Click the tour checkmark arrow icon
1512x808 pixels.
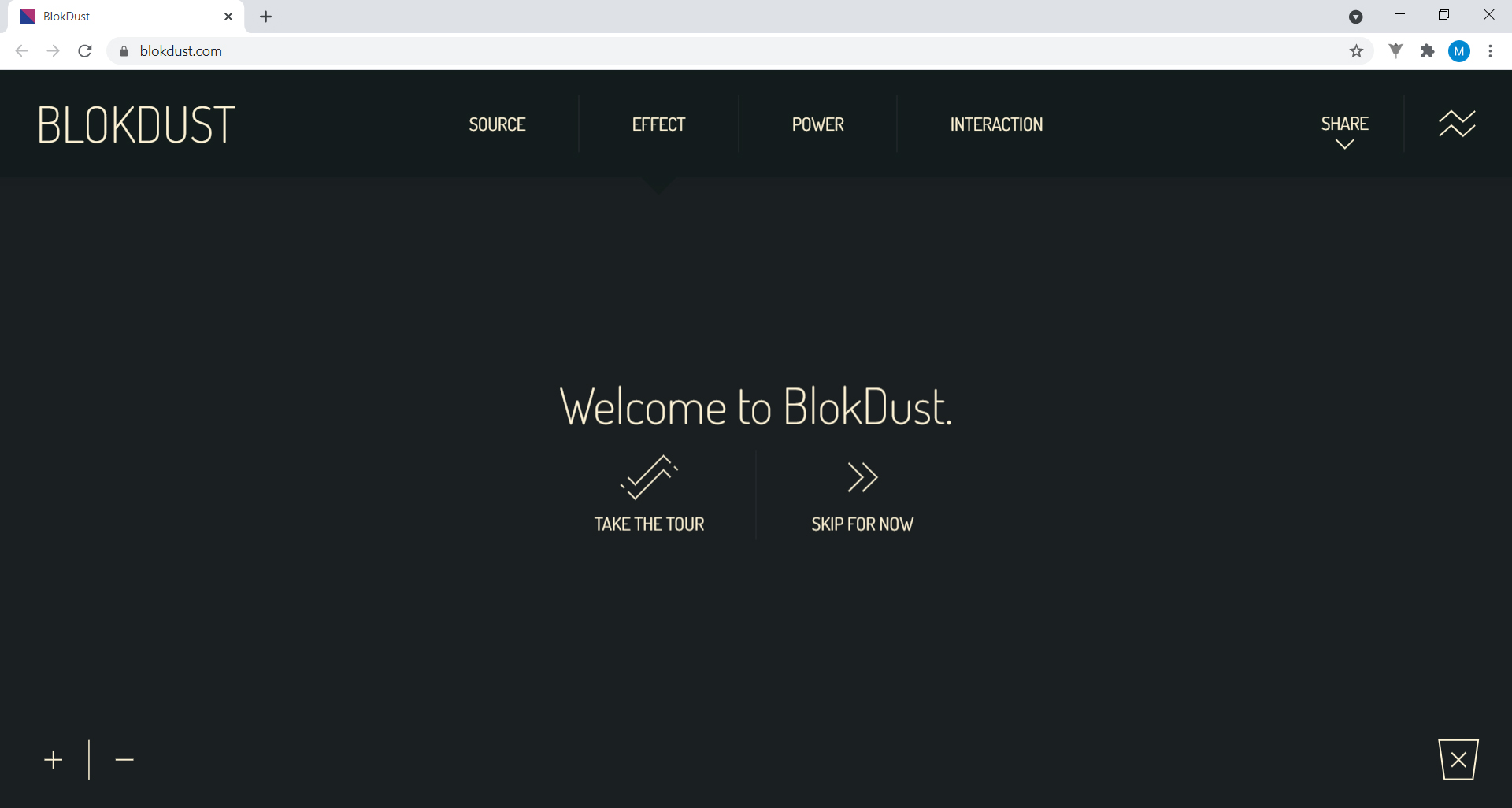pyautogui.click(x=649, y=477)
